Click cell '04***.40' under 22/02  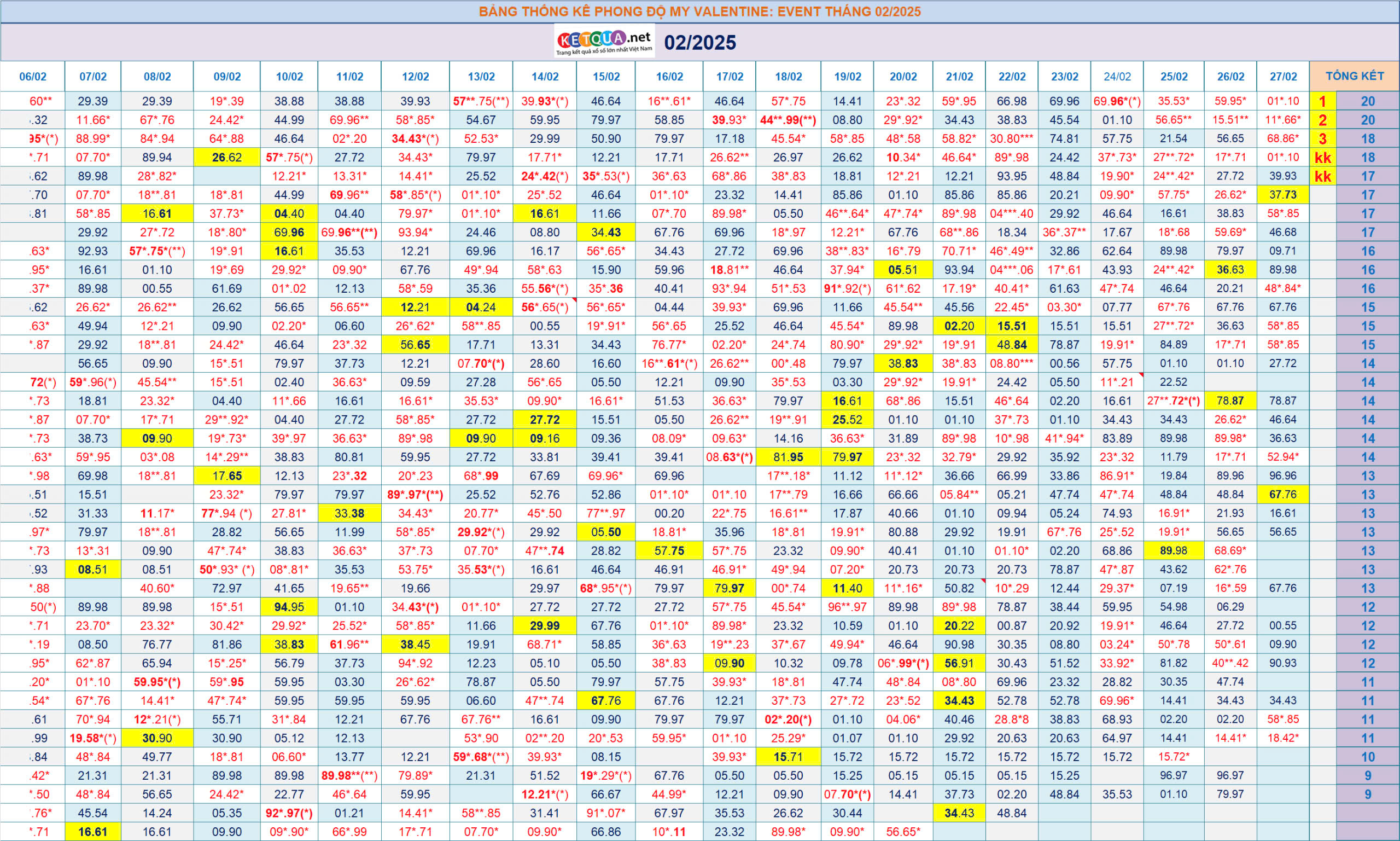coord(1012,213)
